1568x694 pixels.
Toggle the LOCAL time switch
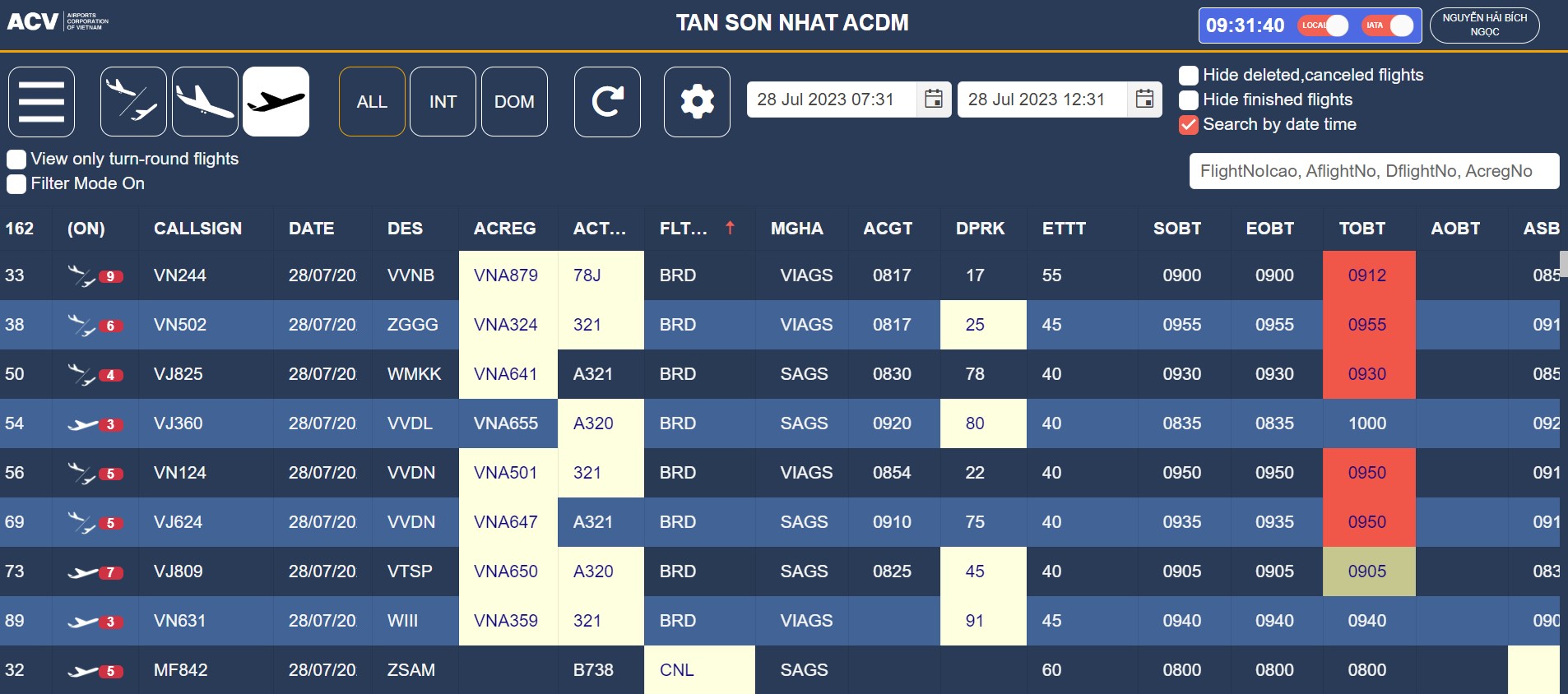1324,25
